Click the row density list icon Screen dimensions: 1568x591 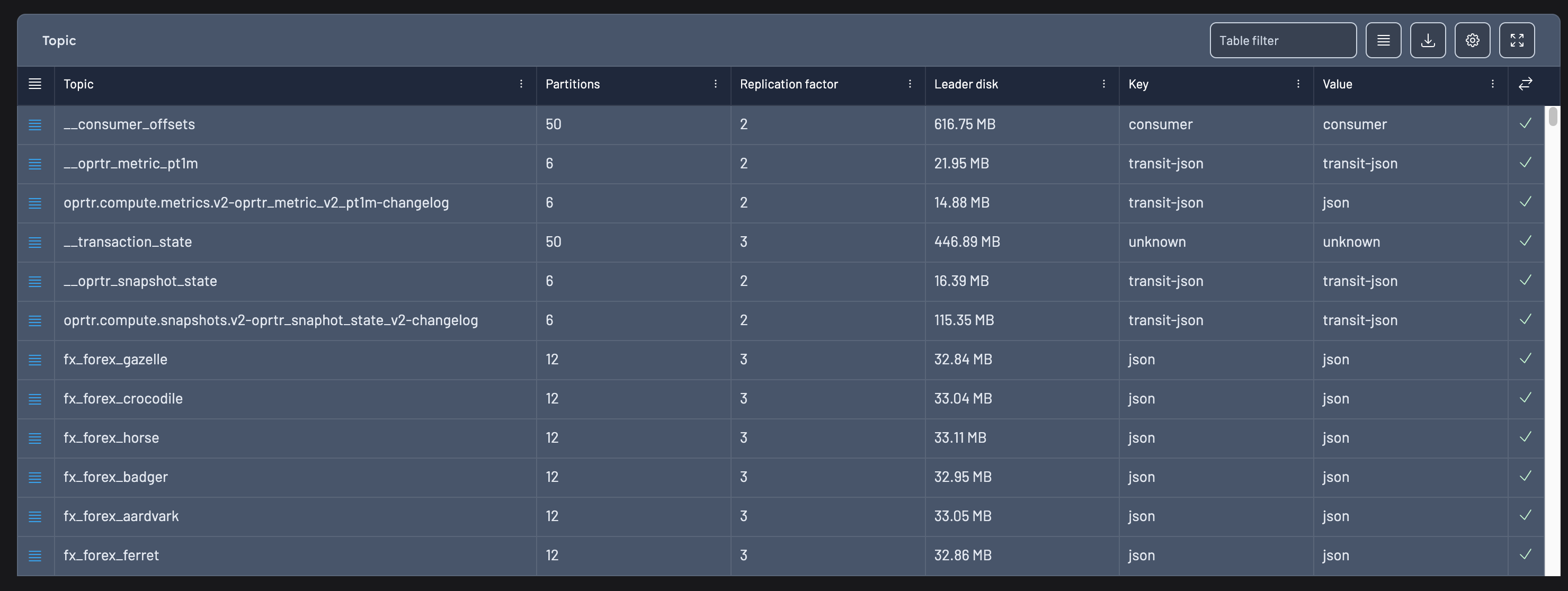tap(1384, 40)
